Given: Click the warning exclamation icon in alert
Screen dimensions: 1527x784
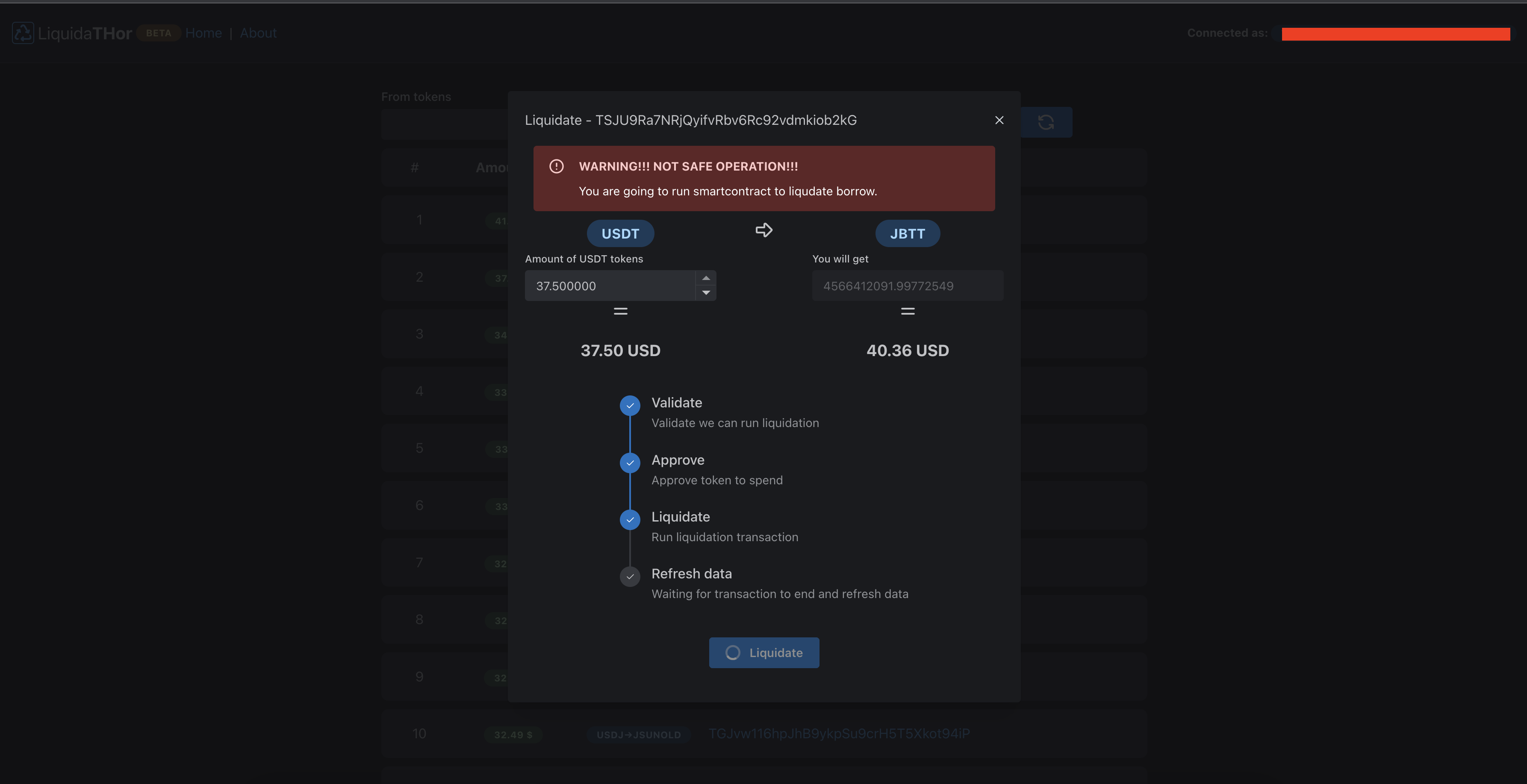Looking at the screenshot, I should click(x=556, y=167).
